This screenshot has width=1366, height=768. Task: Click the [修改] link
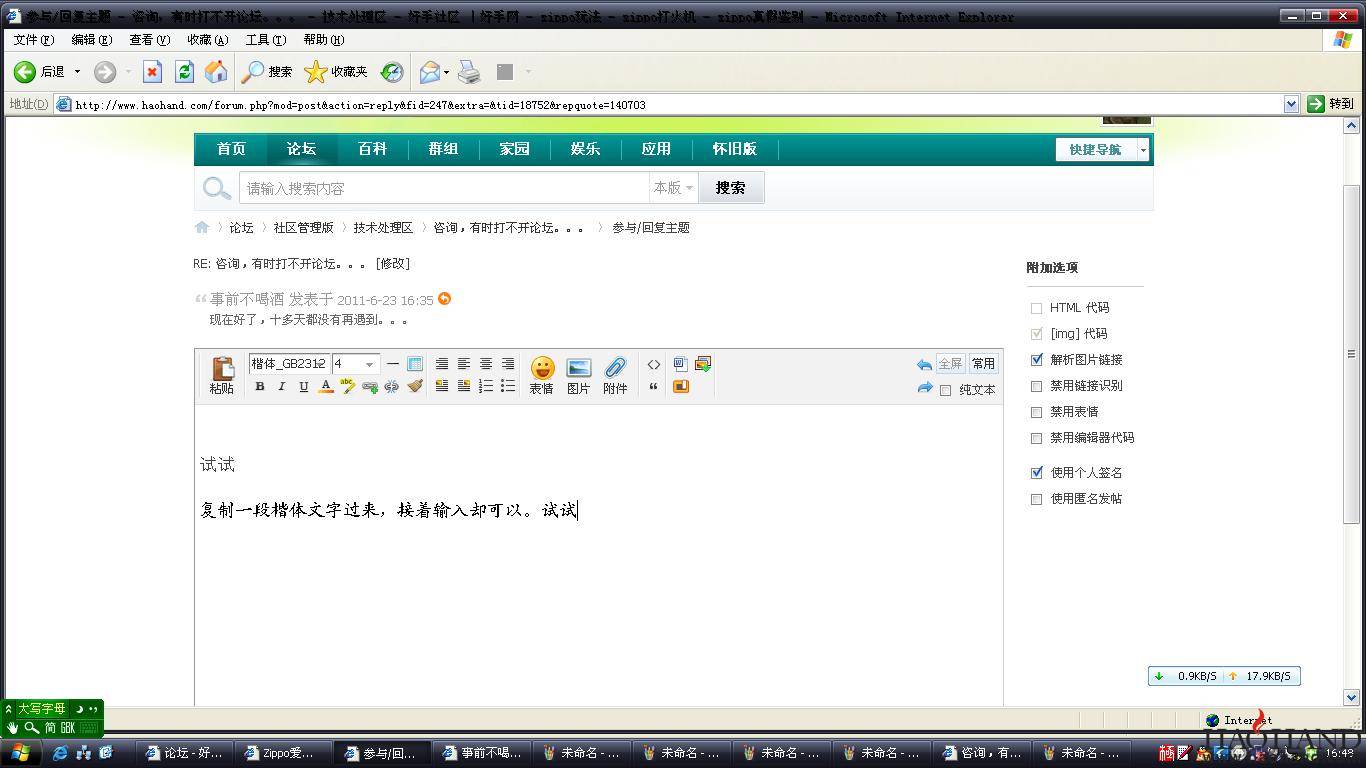click(393, 264)
